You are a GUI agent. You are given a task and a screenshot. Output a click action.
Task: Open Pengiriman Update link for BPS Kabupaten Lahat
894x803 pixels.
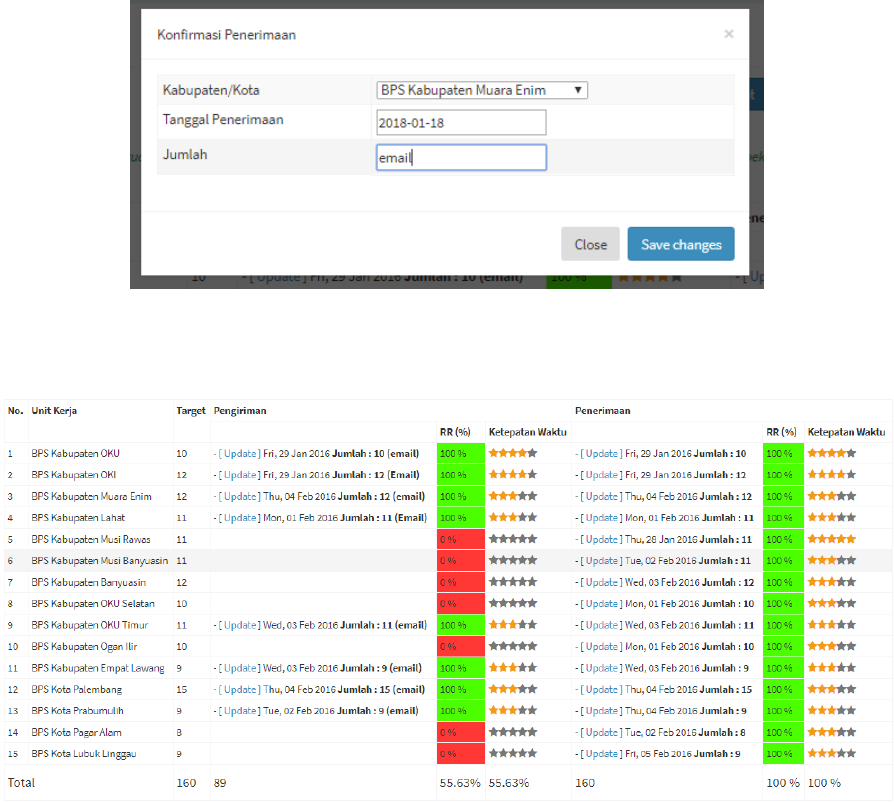(x=240, y=518)
